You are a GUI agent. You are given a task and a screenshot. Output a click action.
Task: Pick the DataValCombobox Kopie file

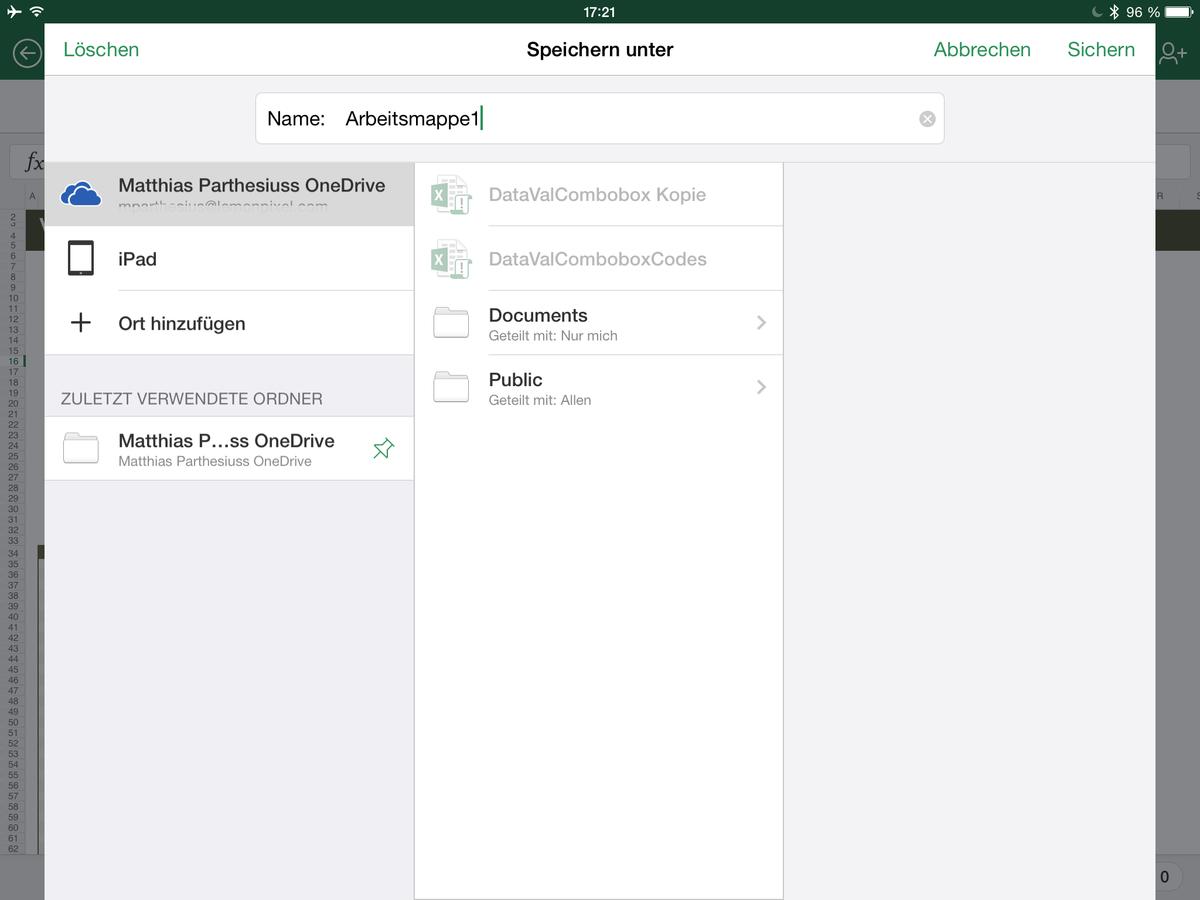tap(598, 194)
